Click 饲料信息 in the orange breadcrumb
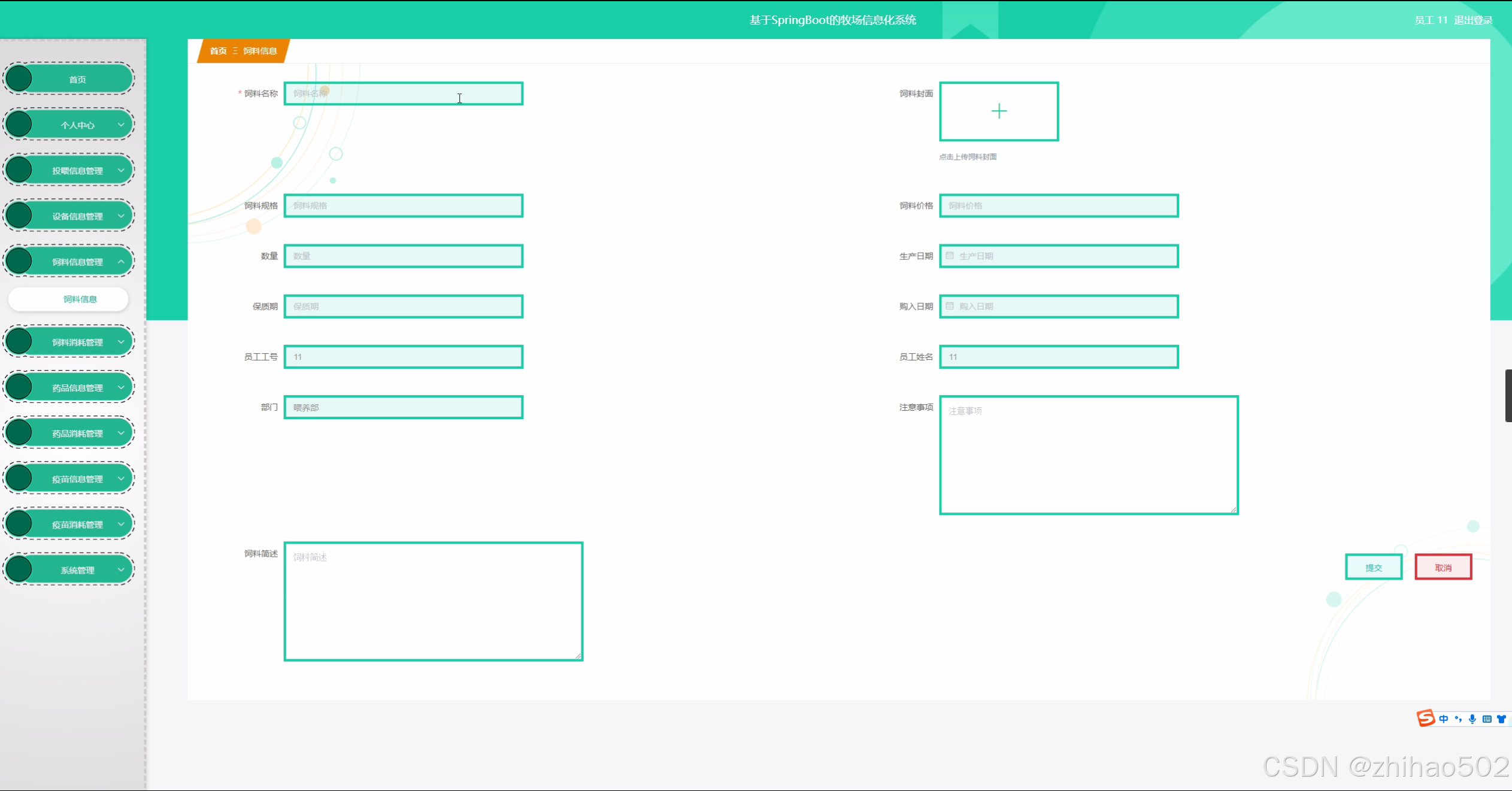Screen dimensions: 1512x791 (260, 51)
